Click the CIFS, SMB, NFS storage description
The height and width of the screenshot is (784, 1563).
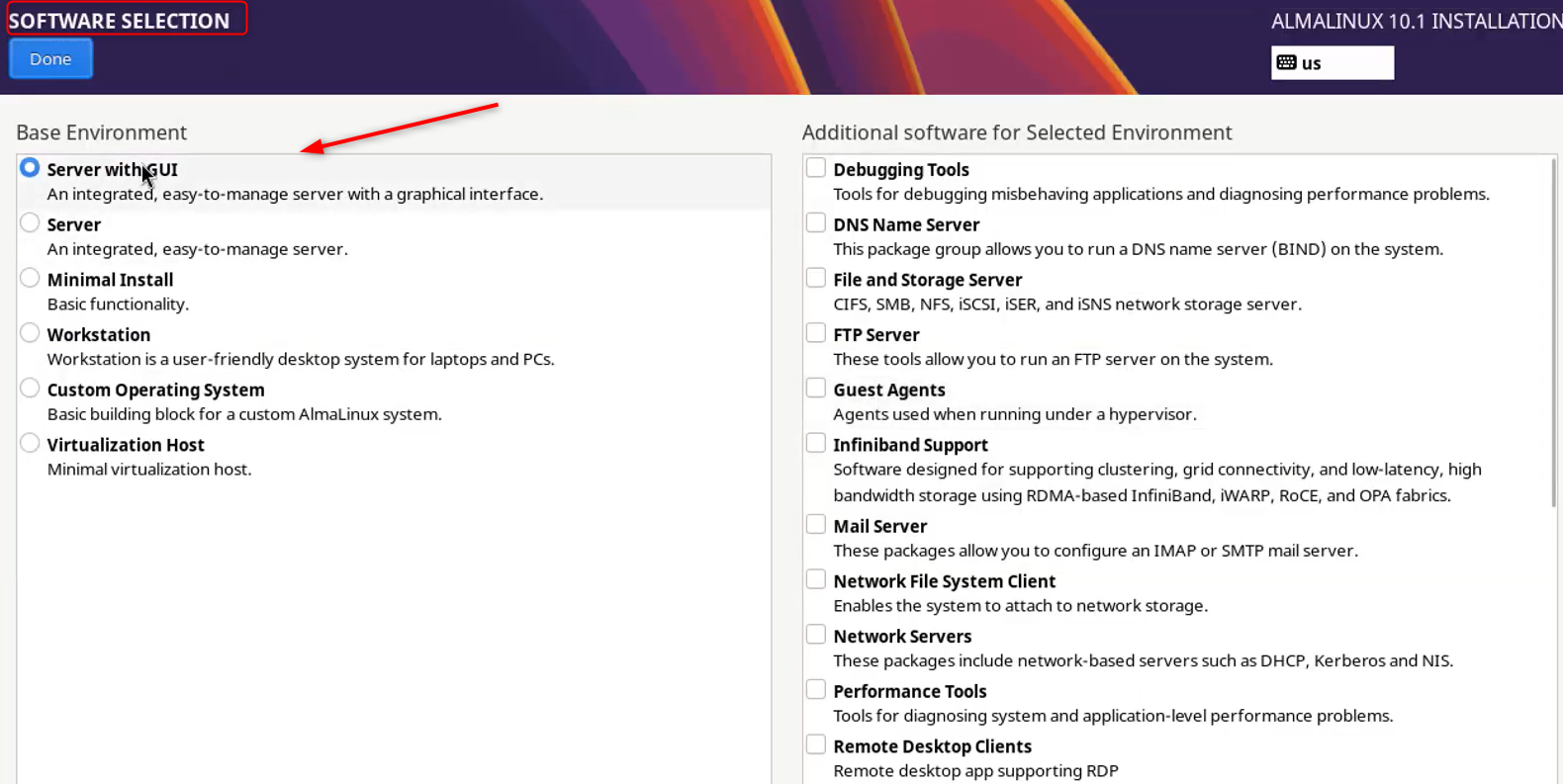tap(1067, 305)
